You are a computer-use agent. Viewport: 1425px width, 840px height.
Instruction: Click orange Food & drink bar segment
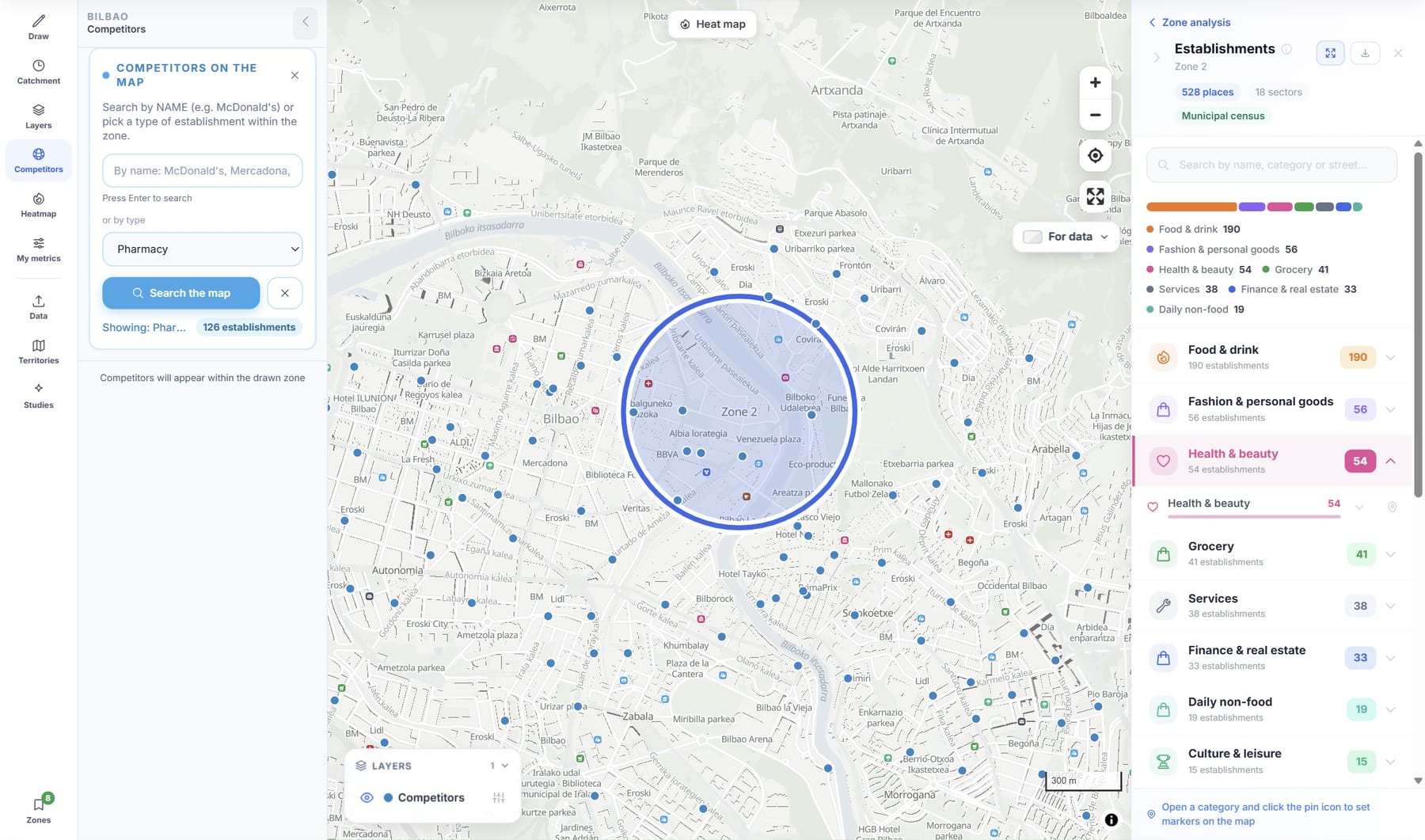tap(1191, 207)
